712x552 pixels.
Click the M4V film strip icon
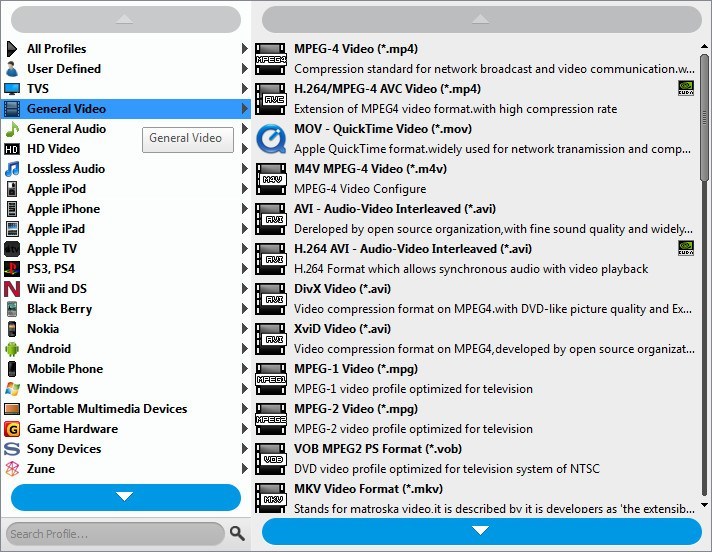(271, 179)
